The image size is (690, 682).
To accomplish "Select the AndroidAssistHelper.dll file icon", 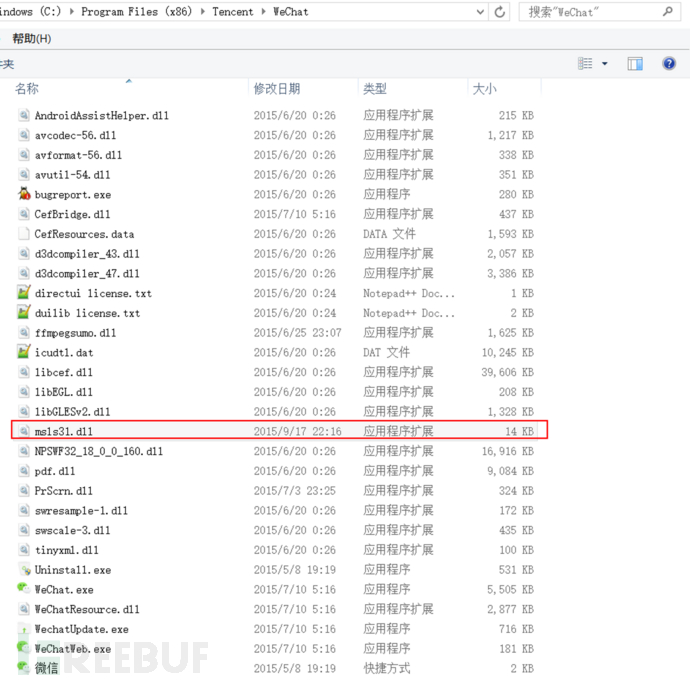I will (x=24, y=115).
